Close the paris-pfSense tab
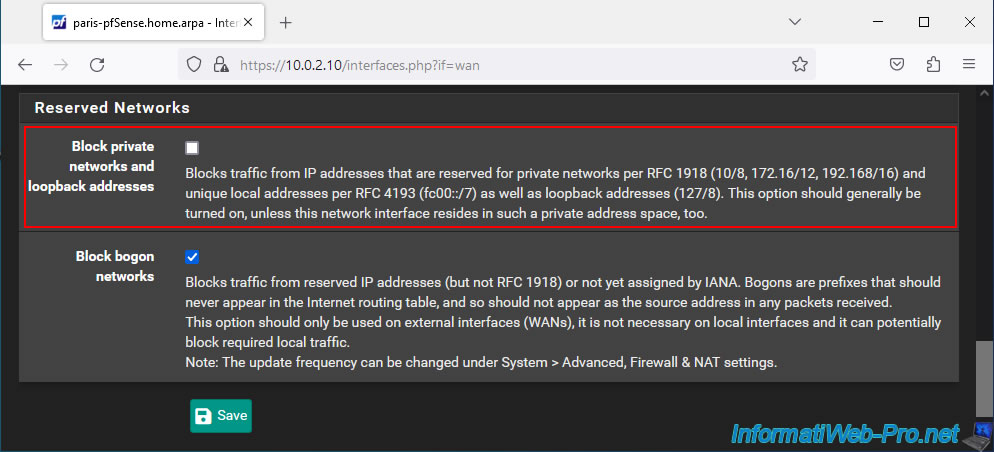The height and width of the screenshot is (452, 994). (248, 22)
